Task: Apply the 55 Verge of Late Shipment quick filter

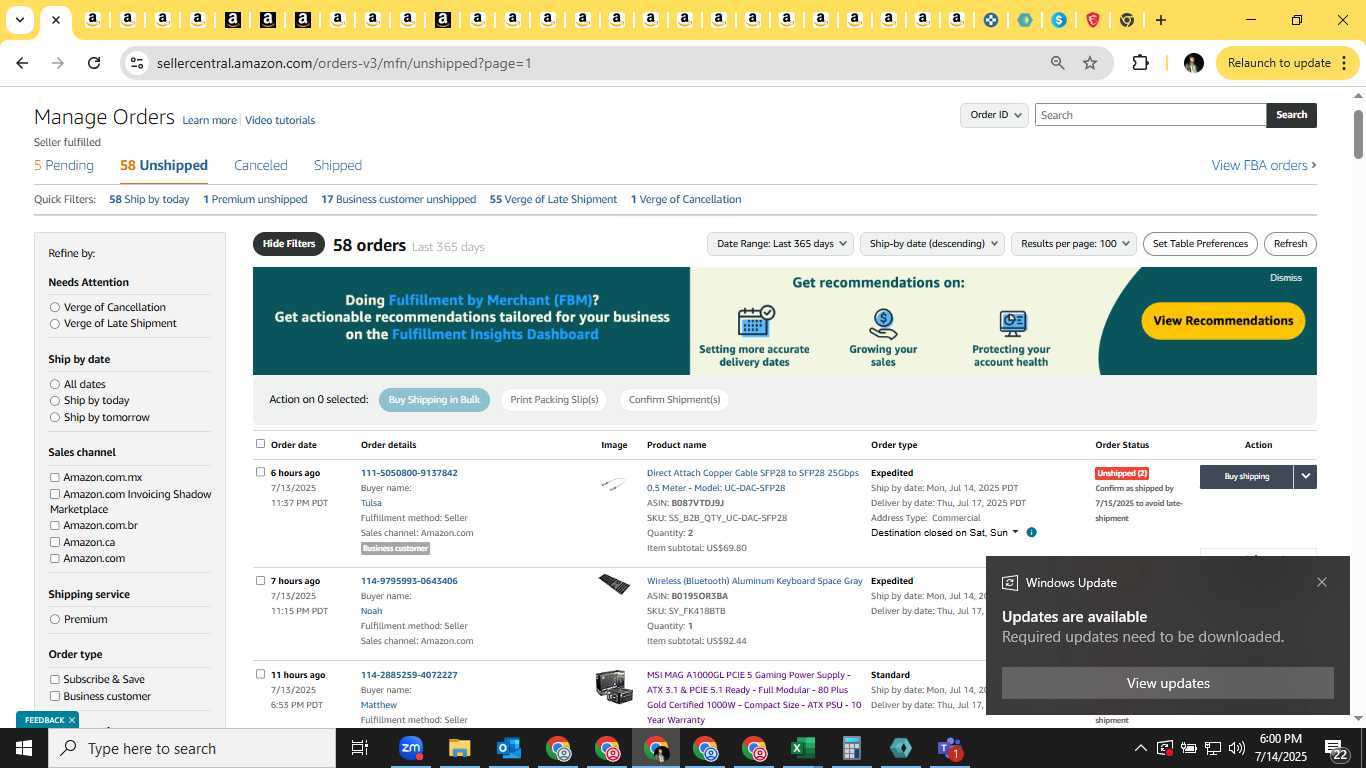Action: (x=553, y=199)
